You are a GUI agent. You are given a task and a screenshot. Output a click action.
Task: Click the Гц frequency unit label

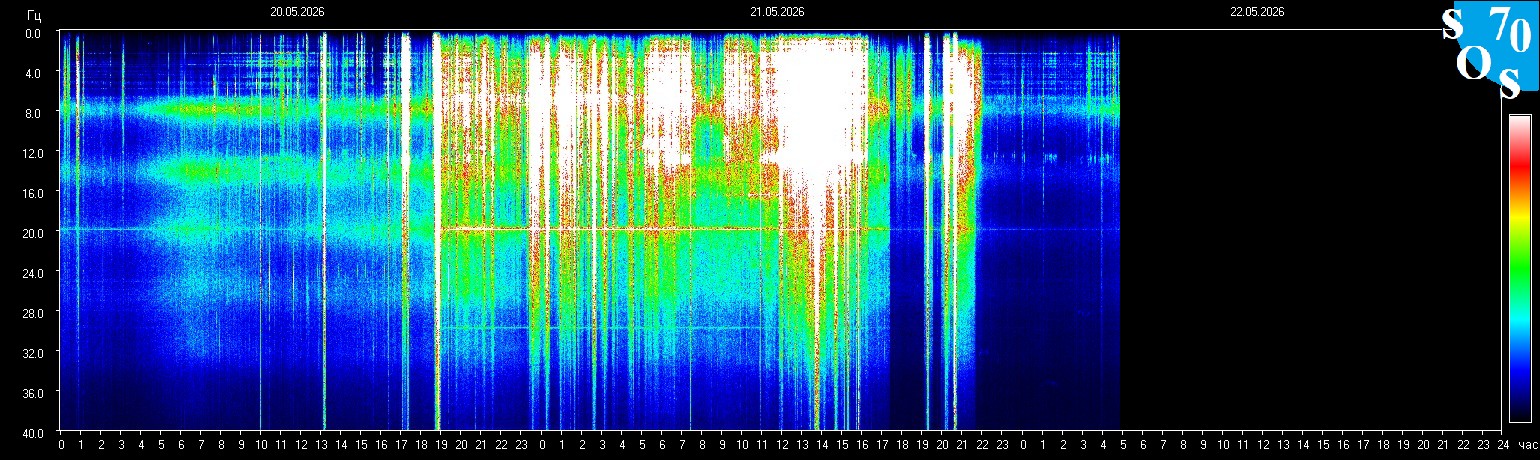click(x=34, y=16)
